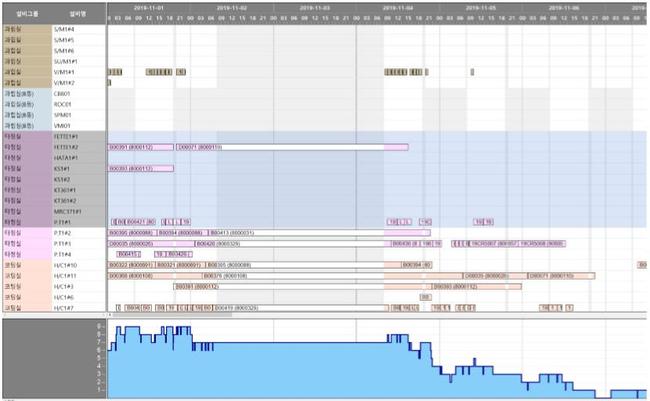
Task: Select B00322 task bar in H/C1#10 row
Action: coord(130,264)
